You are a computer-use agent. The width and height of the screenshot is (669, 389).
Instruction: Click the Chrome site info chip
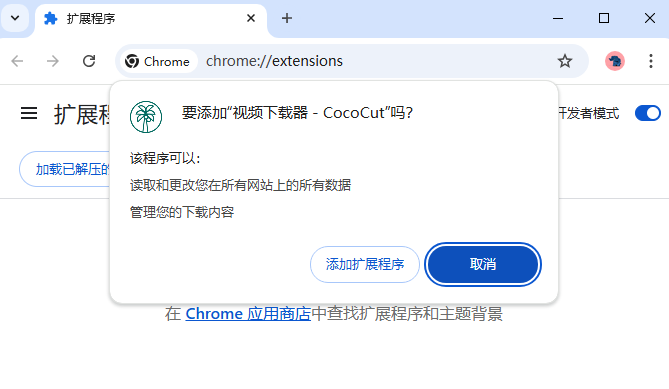click(157, 61)
